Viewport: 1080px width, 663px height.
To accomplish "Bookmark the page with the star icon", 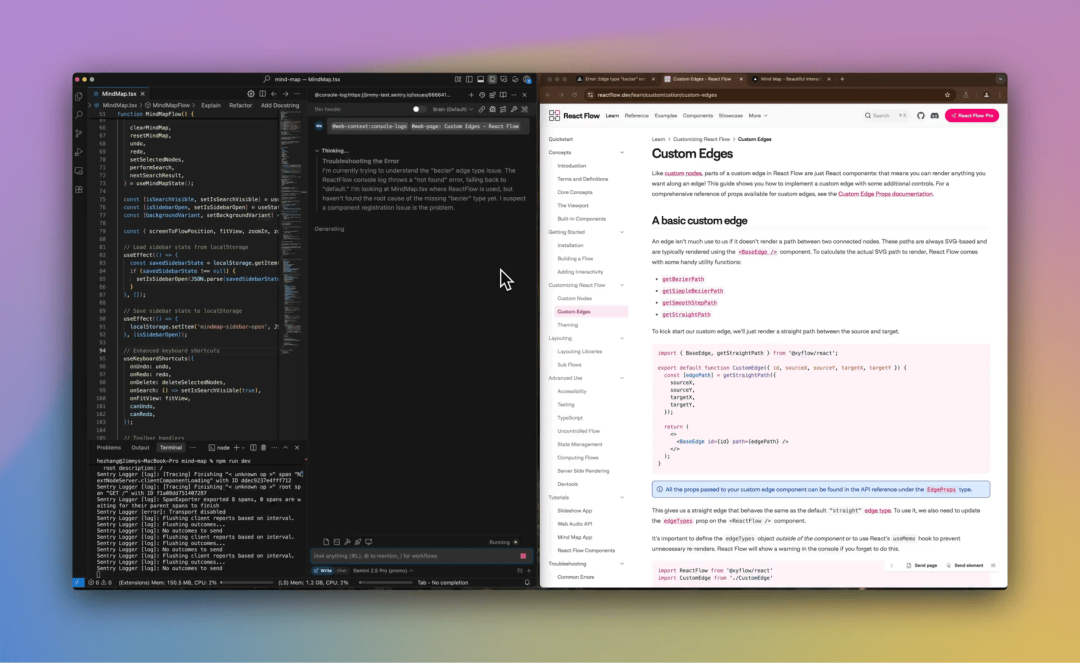I will [947, 95].
